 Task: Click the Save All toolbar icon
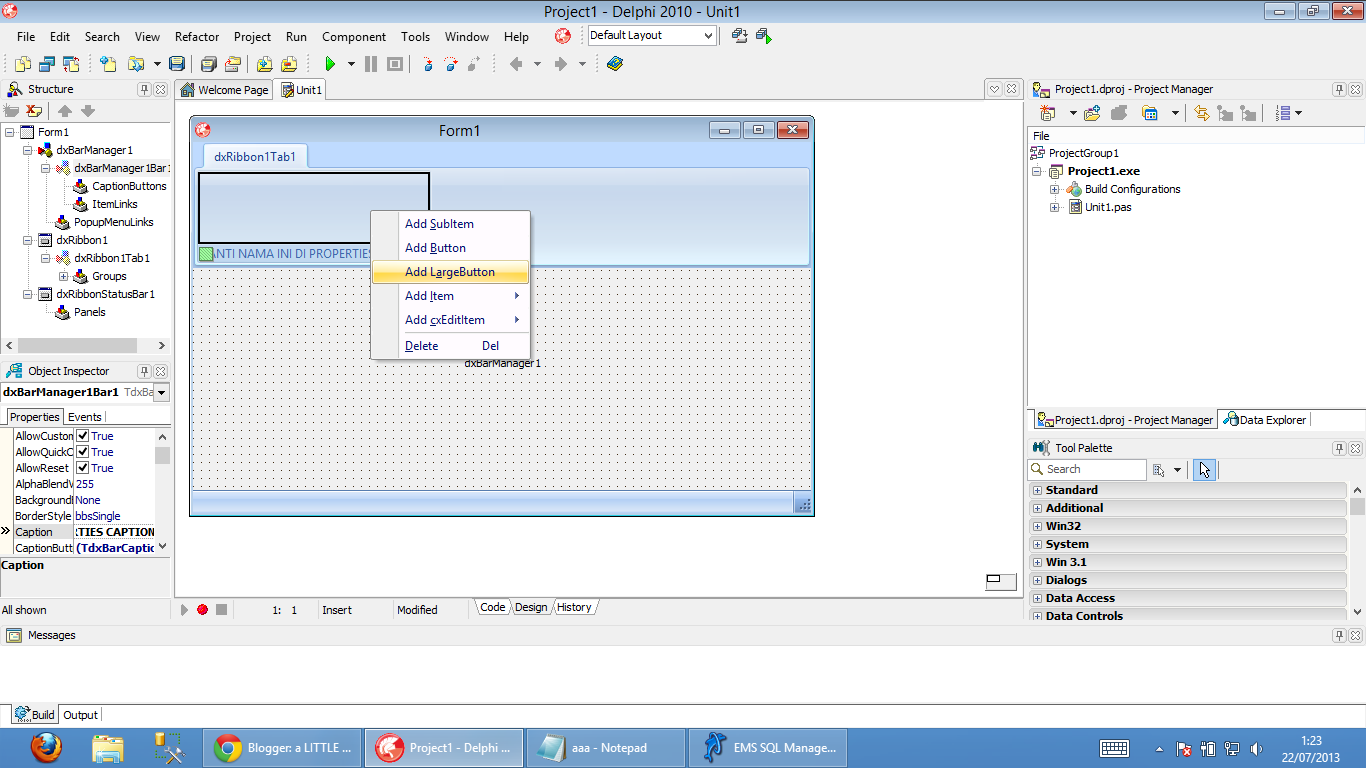(x=209, y=63)
